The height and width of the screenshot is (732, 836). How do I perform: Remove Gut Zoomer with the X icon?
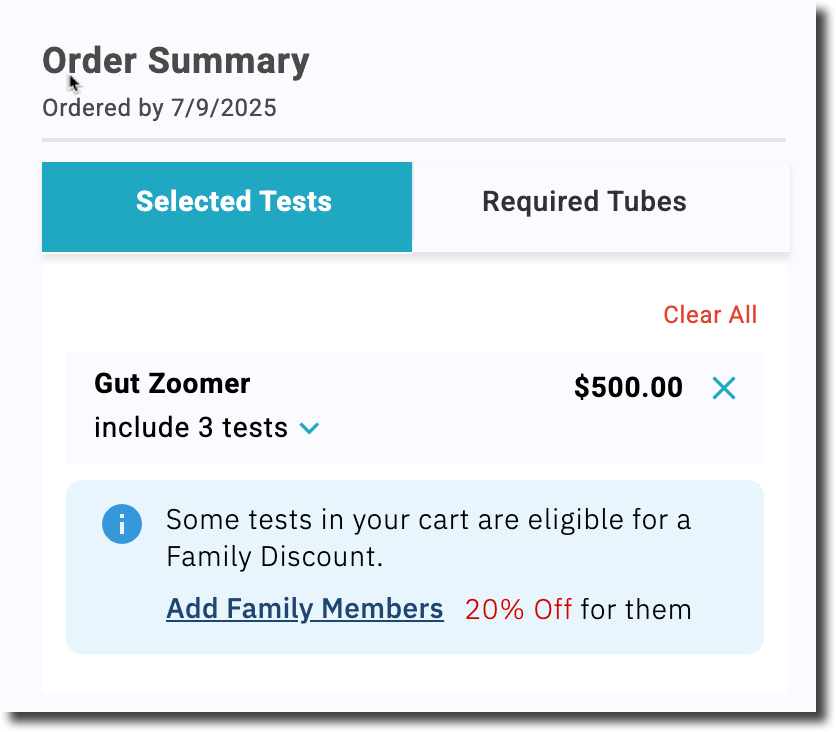[724, 388]
